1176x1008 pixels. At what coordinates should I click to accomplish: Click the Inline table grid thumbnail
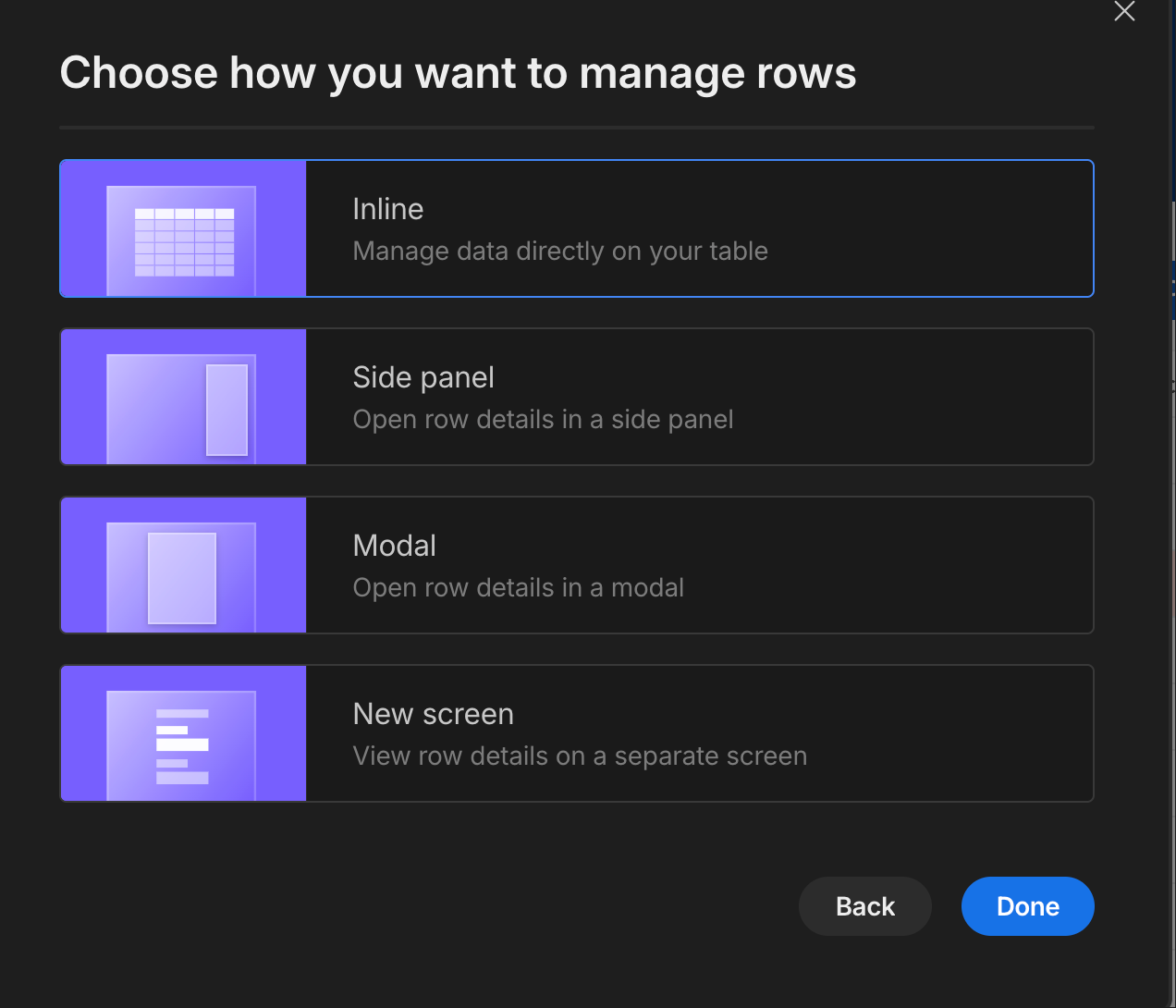(x=183, y=228)
